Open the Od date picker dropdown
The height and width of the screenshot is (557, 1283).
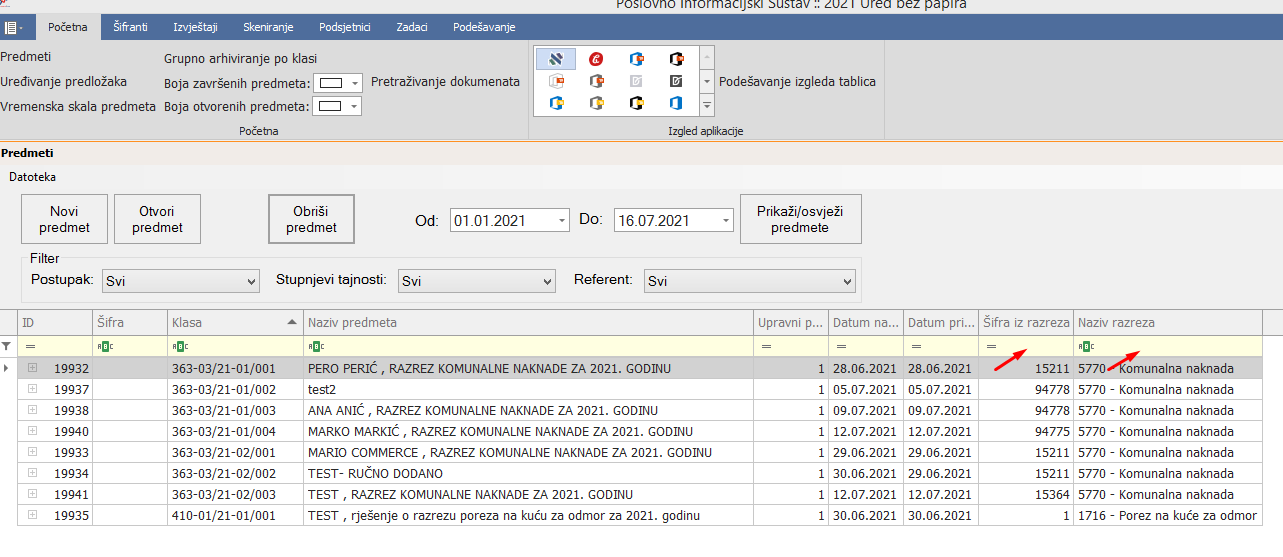(561, 220)
